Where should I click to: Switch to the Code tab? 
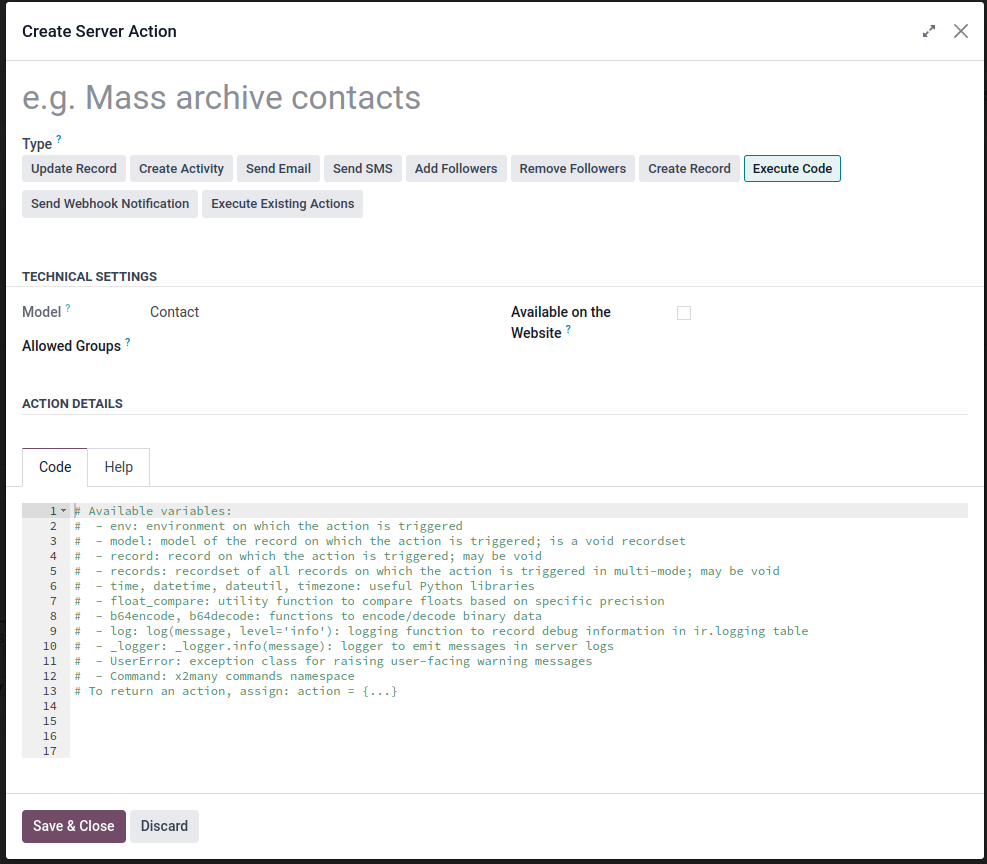[55, 467]
